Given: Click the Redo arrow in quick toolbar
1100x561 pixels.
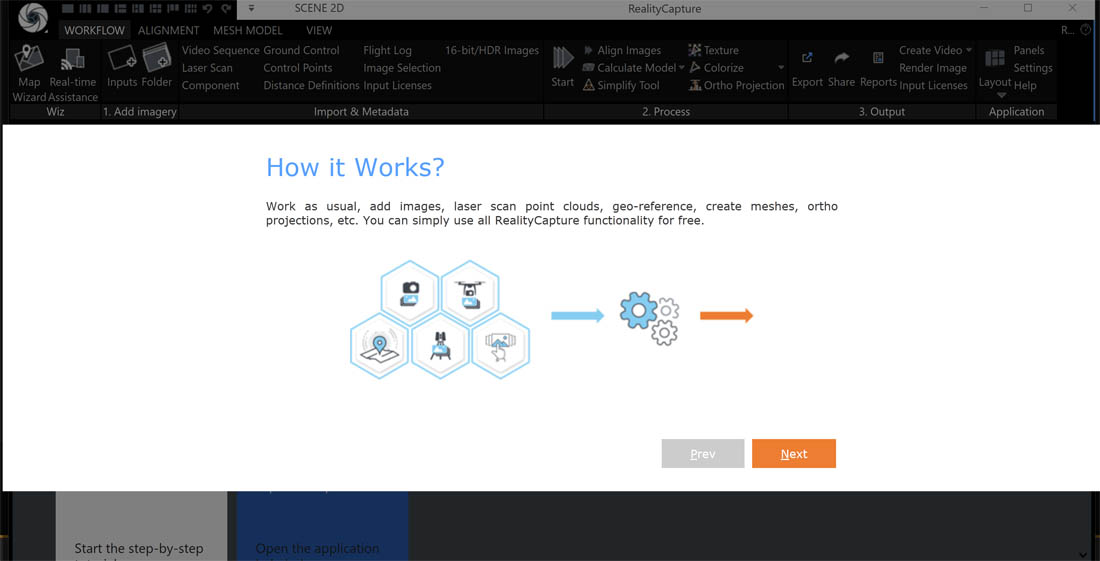Looking at the screenshot, I should pos(226,9).
